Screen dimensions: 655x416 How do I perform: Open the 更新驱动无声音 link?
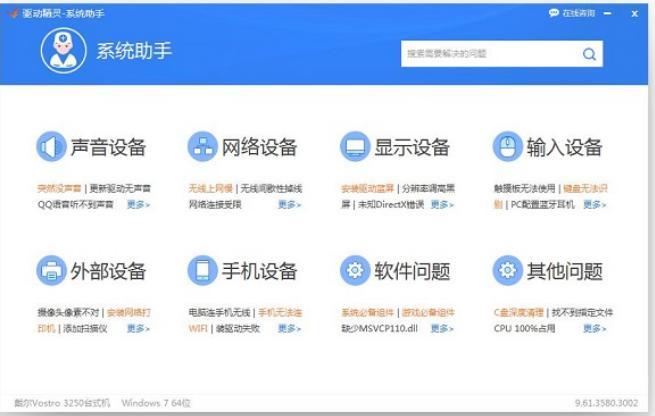coord(120,189)
